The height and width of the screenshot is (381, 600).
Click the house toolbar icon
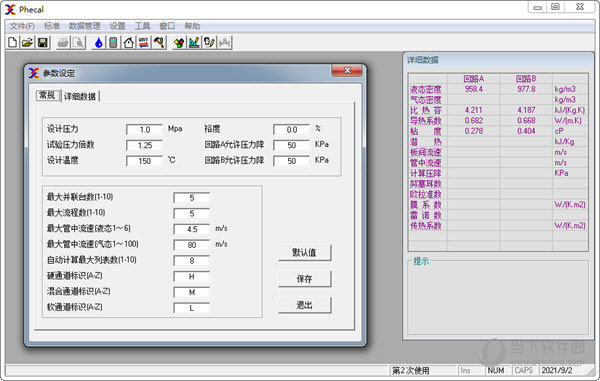coord(129,42)
